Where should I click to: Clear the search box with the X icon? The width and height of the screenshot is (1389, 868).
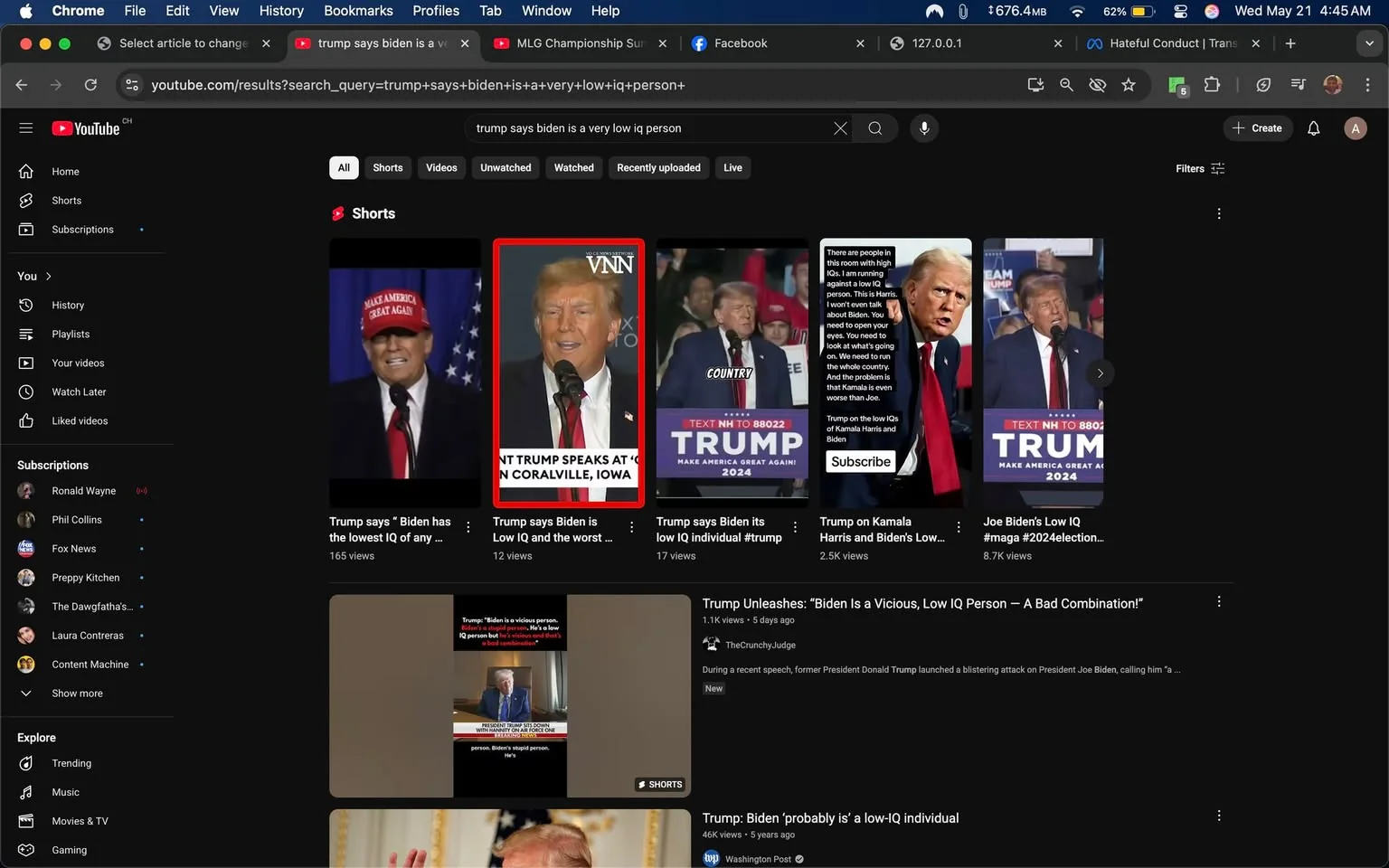coord(840,128)
